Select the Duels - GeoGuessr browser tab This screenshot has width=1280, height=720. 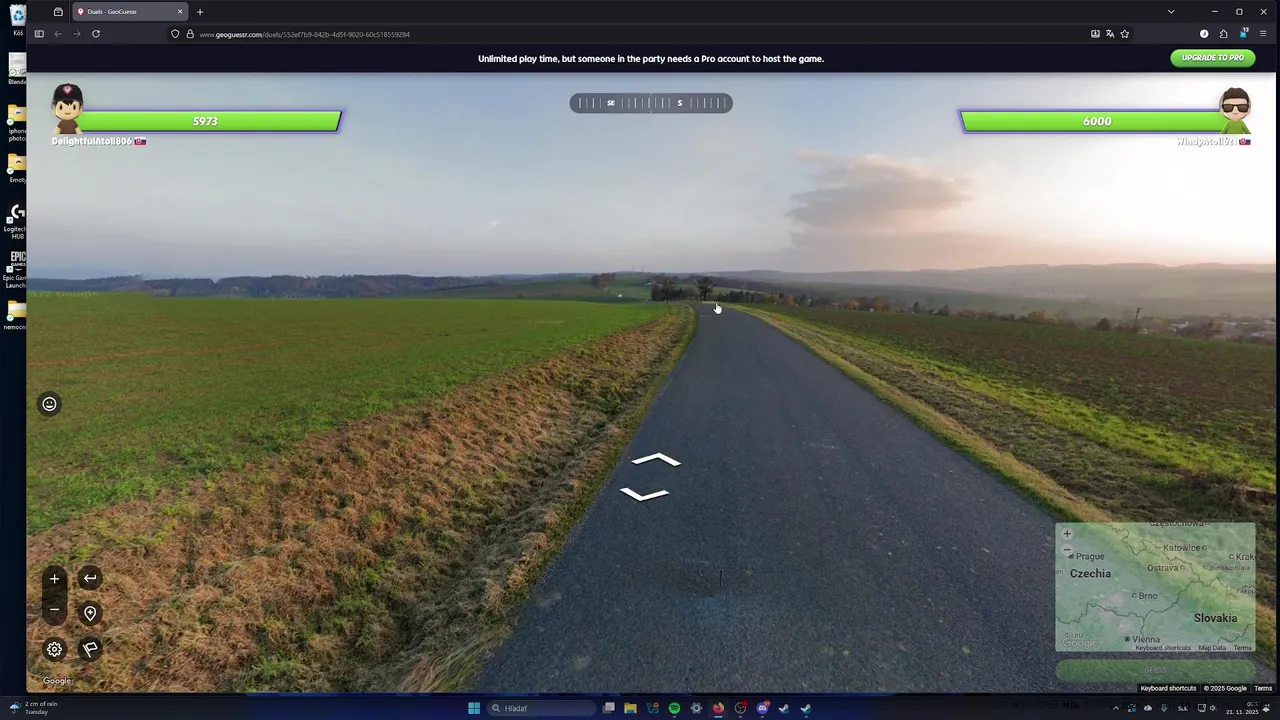[130, 12]
